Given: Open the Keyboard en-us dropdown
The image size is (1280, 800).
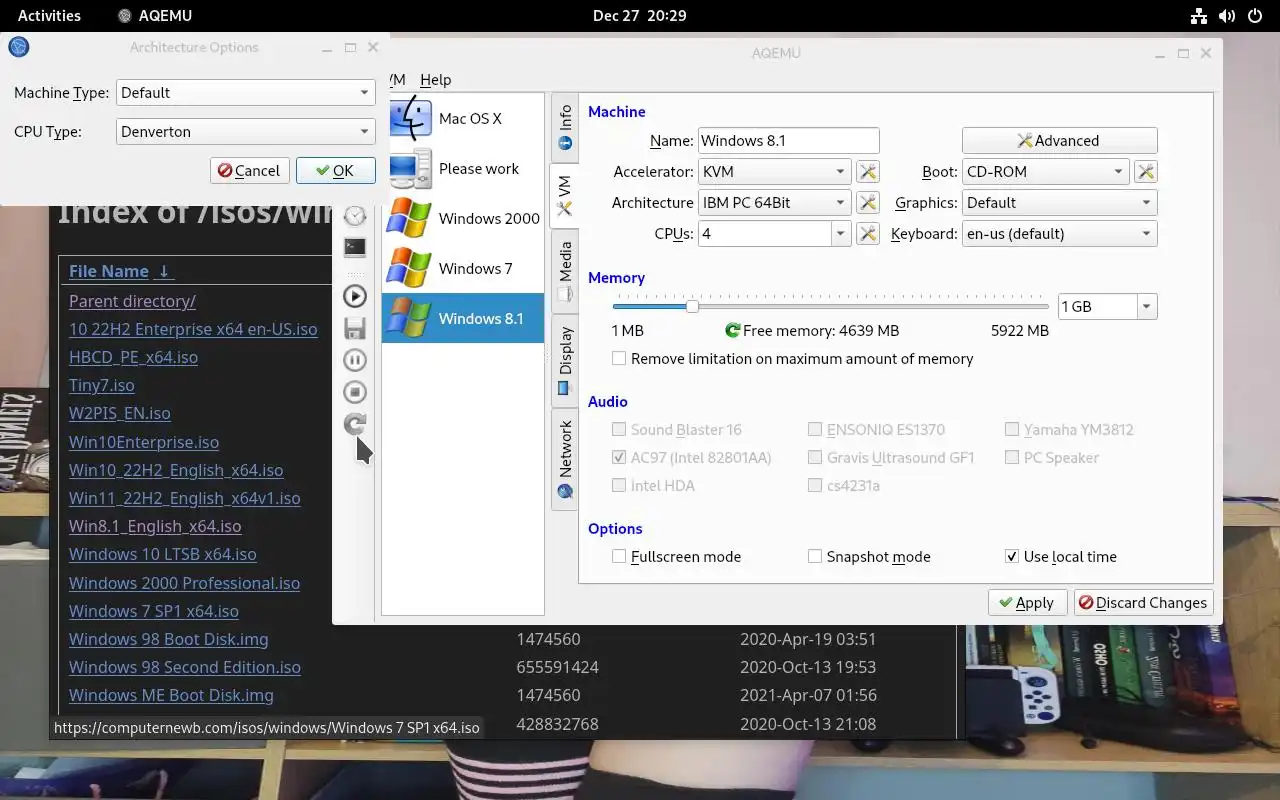Looking at the screenshot, I should 1060,234.
